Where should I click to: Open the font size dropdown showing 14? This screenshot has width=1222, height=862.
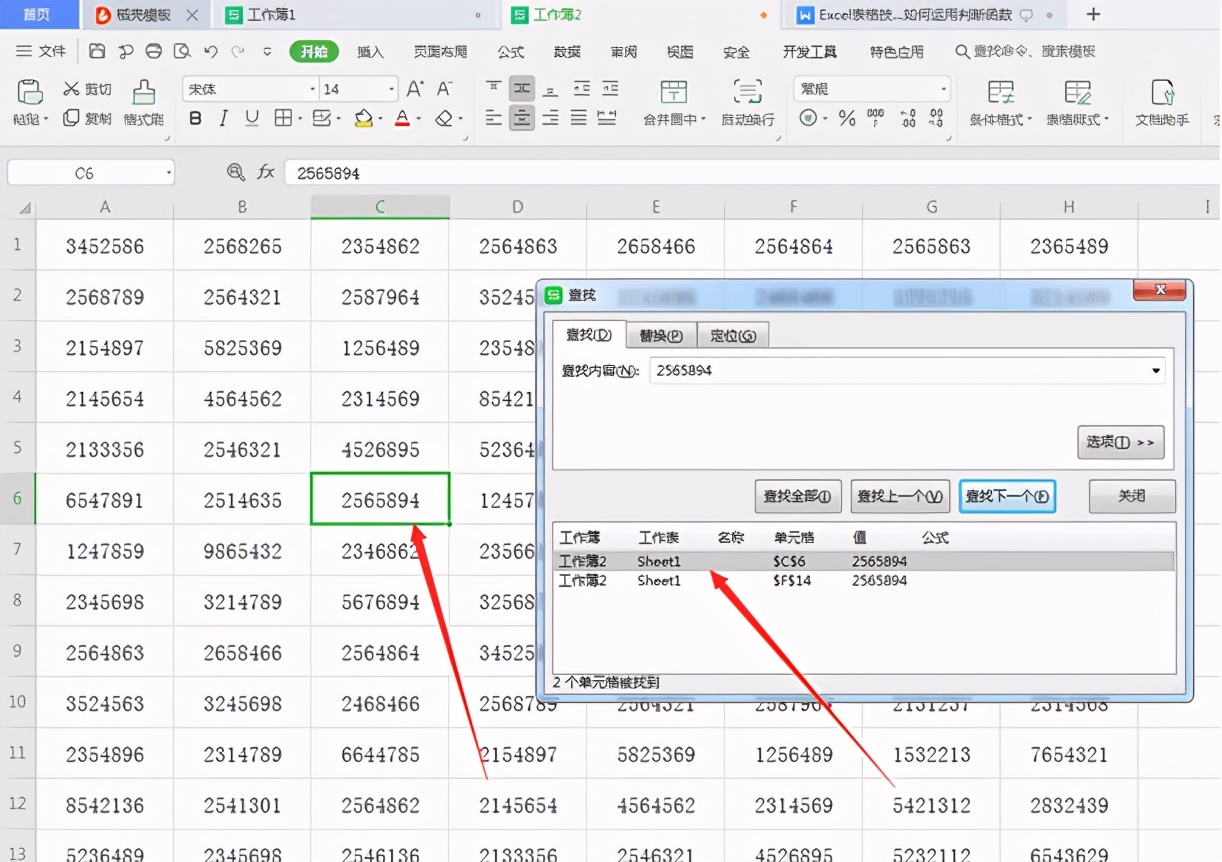click(390, 89)
